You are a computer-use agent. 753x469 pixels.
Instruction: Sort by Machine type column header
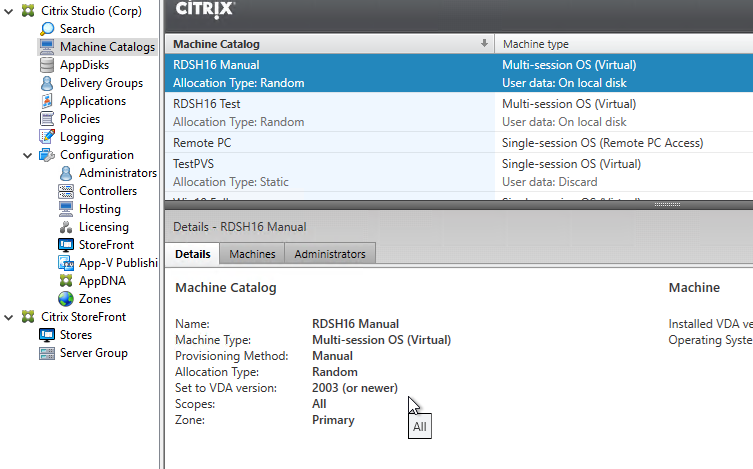(x=624, y=44)
